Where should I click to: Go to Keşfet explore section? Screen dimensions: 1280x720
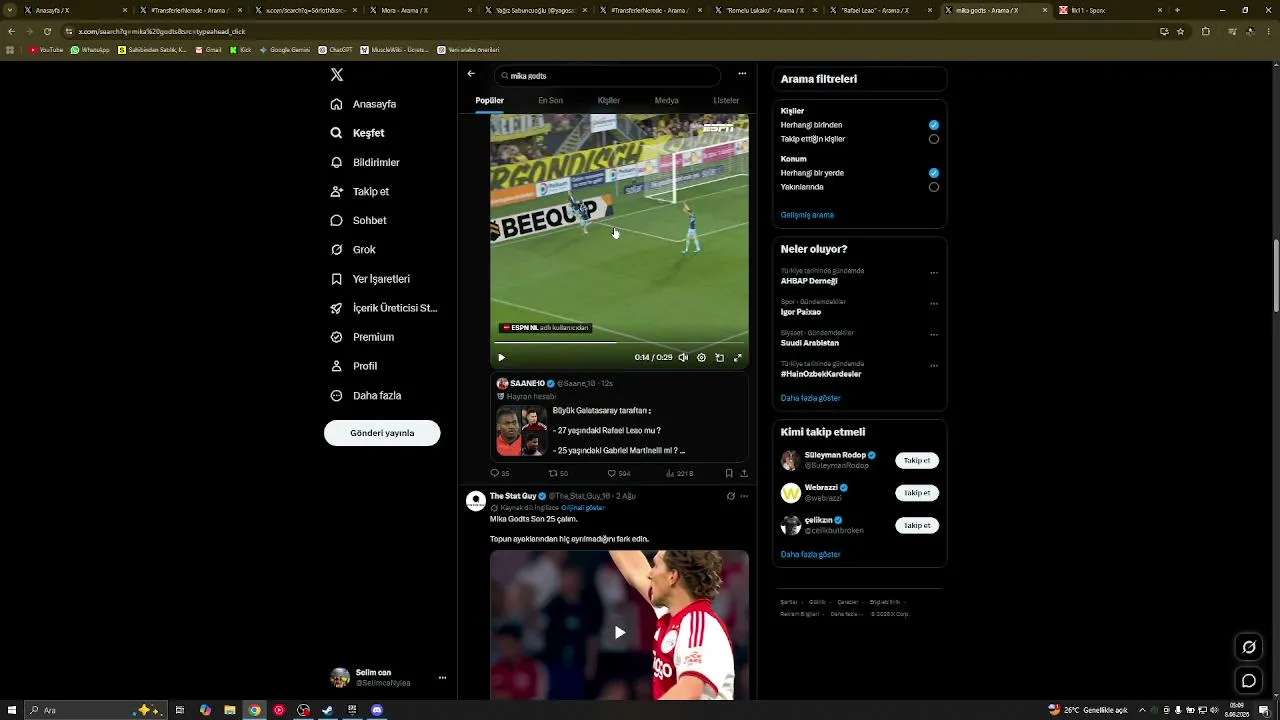pos(358,133)
